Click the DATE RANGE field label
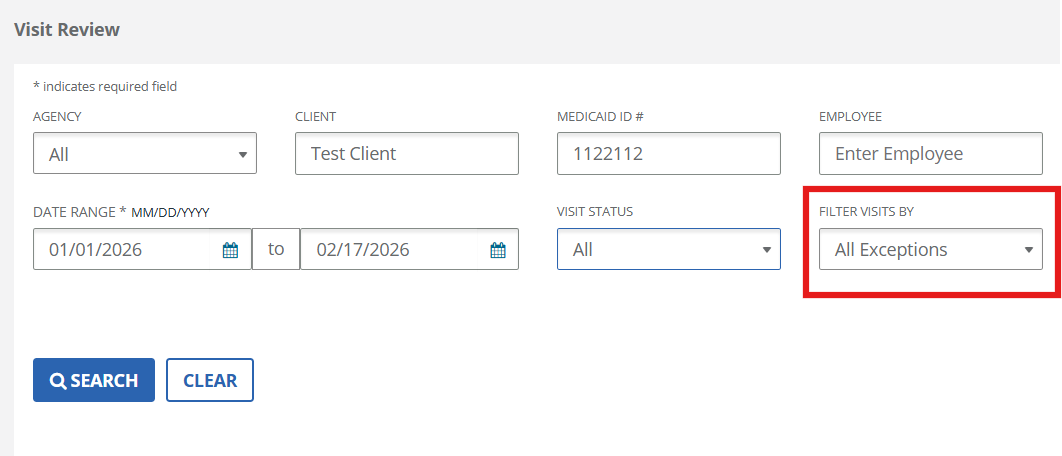 75,212
